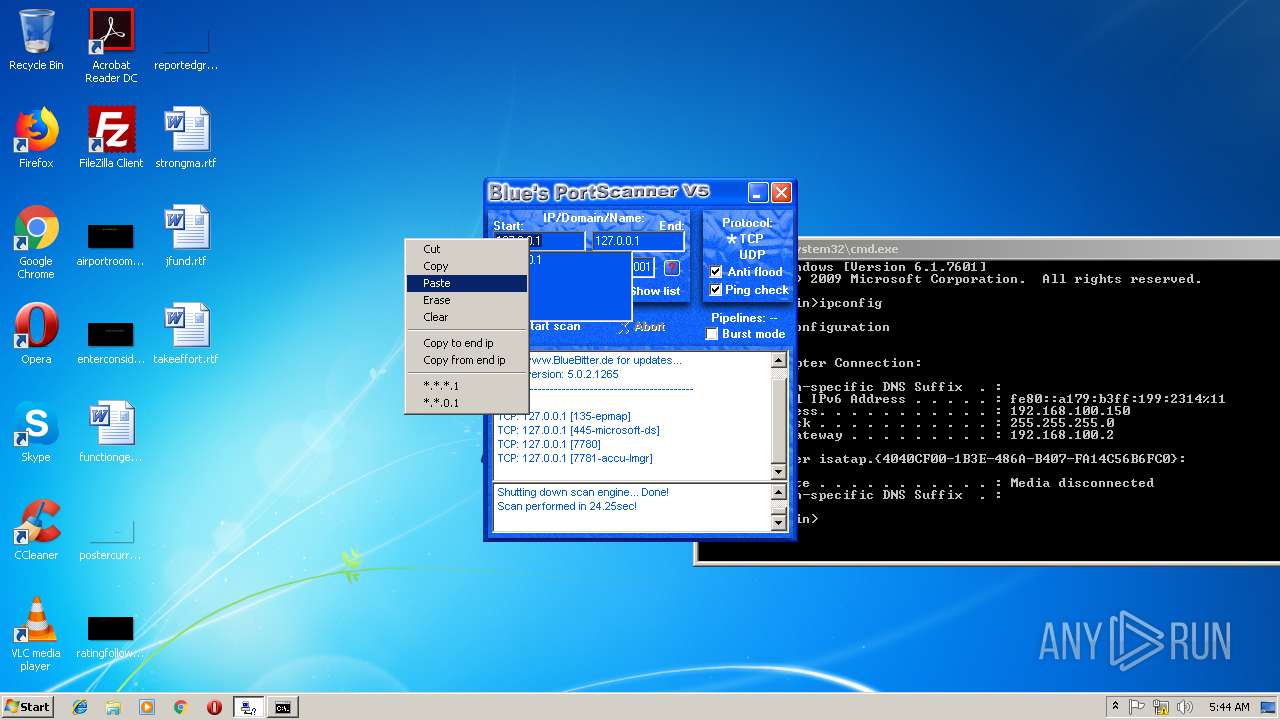
Task: Click scan result 7781-accu-lmgr line
Action: point(575,458)
